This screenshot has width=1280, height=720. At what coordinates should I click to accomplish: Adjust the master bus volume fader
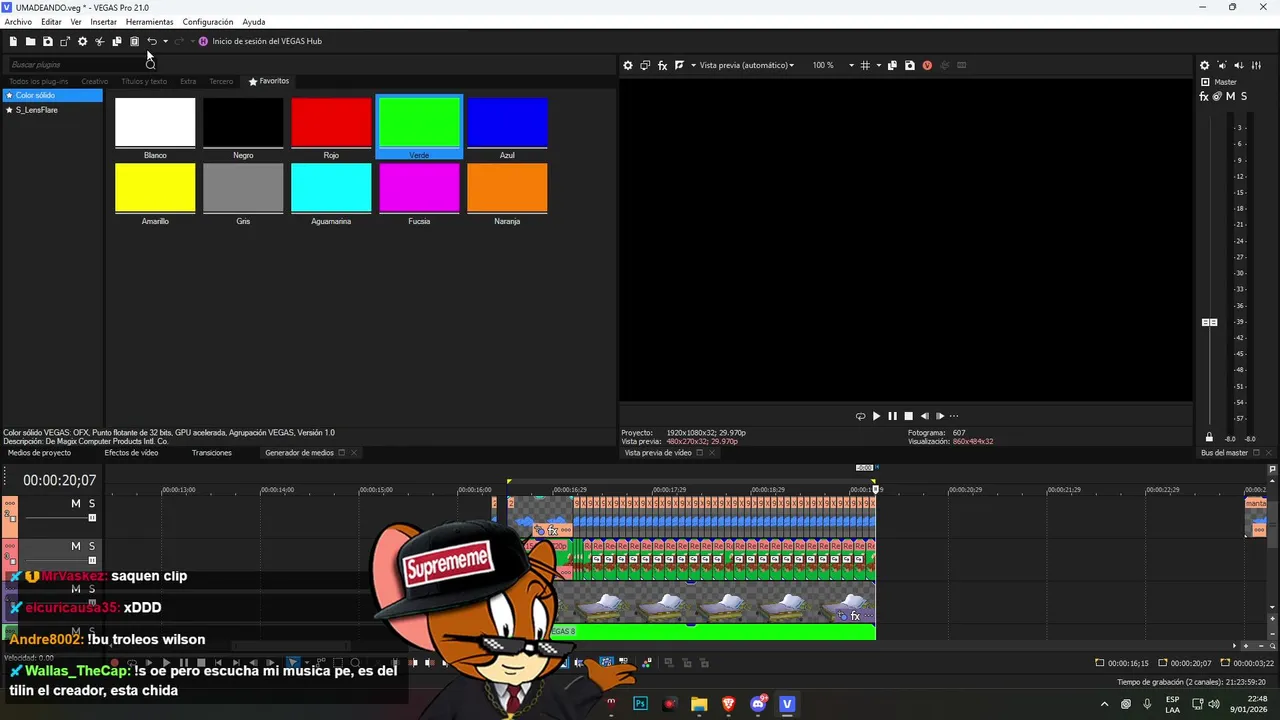pos(1209,322)
